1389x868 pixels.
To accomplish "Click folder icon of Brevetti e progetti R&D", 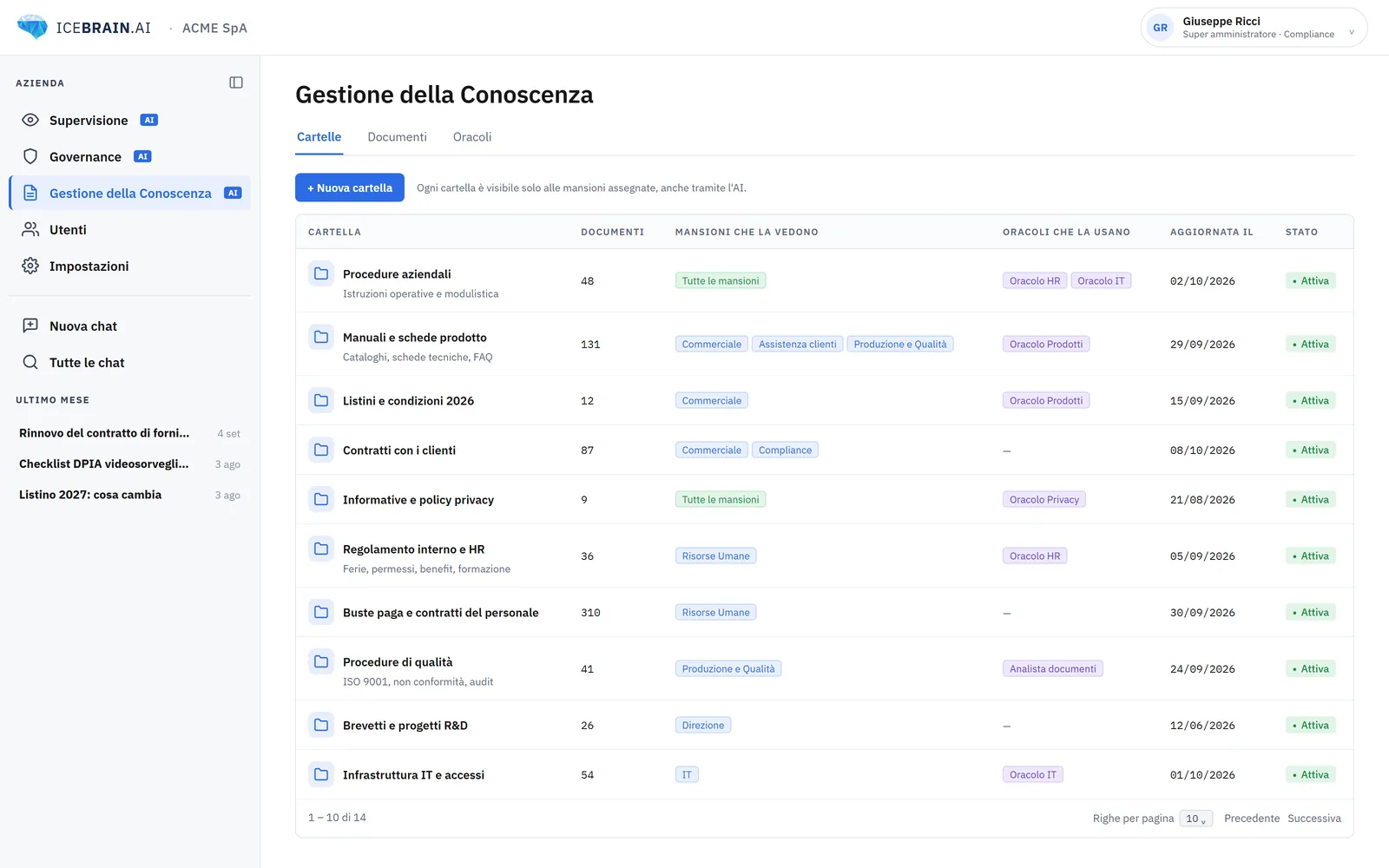I will tap(321, 725).
